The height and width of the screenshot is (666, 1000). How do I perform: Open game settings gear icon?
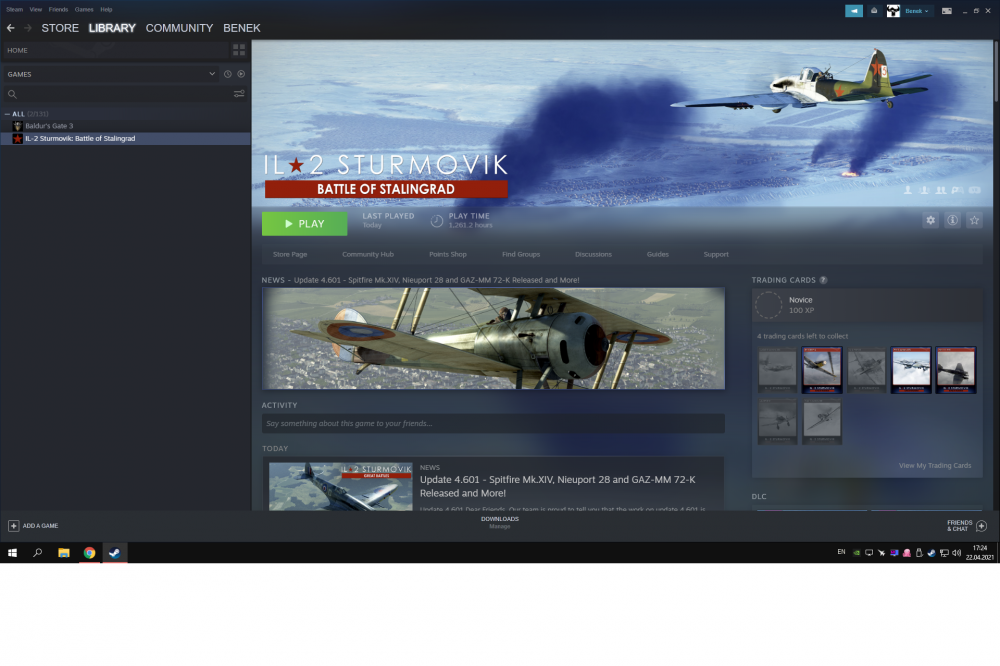[930, 220]
